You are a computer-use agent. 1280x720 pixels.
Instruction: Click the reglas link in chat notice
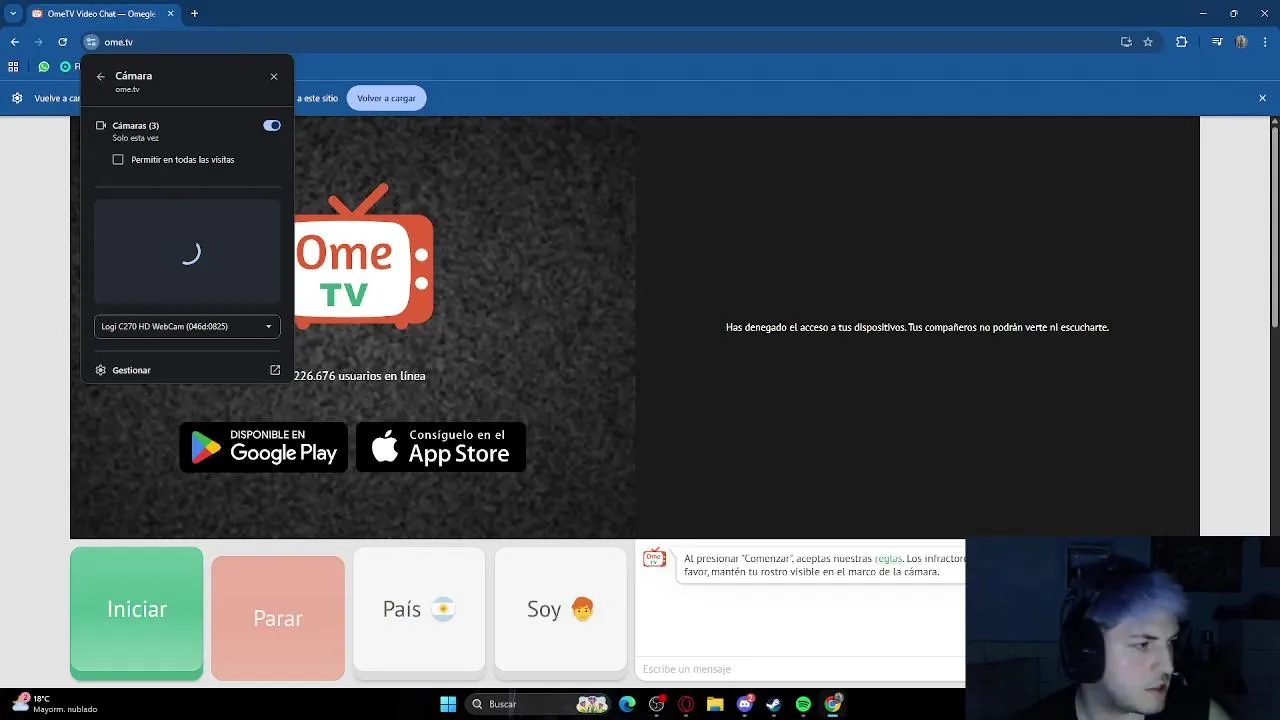[888, 559]
